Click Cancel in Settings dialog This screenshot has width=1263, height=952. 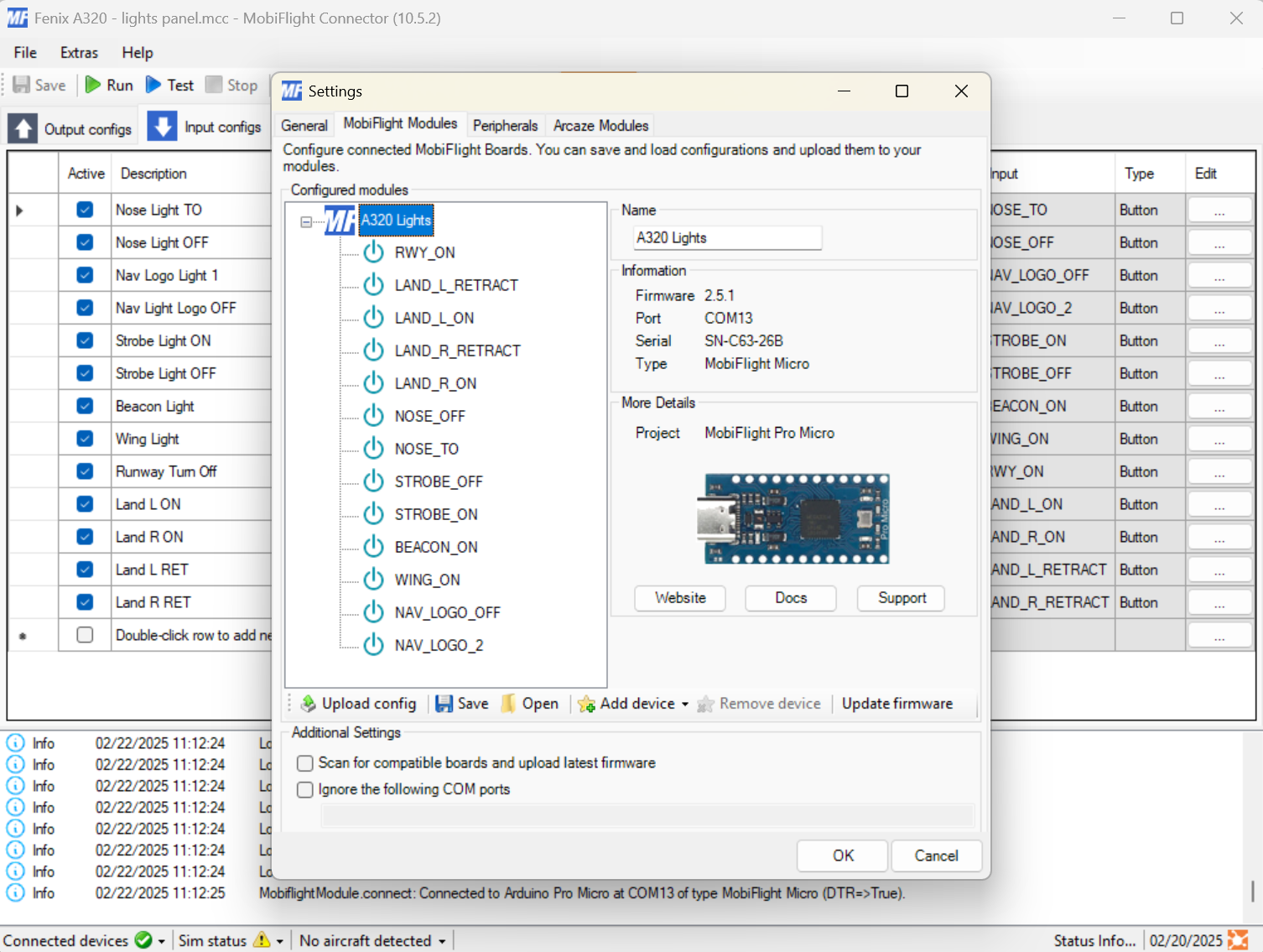pyautogui.click(x=936, y=856)
